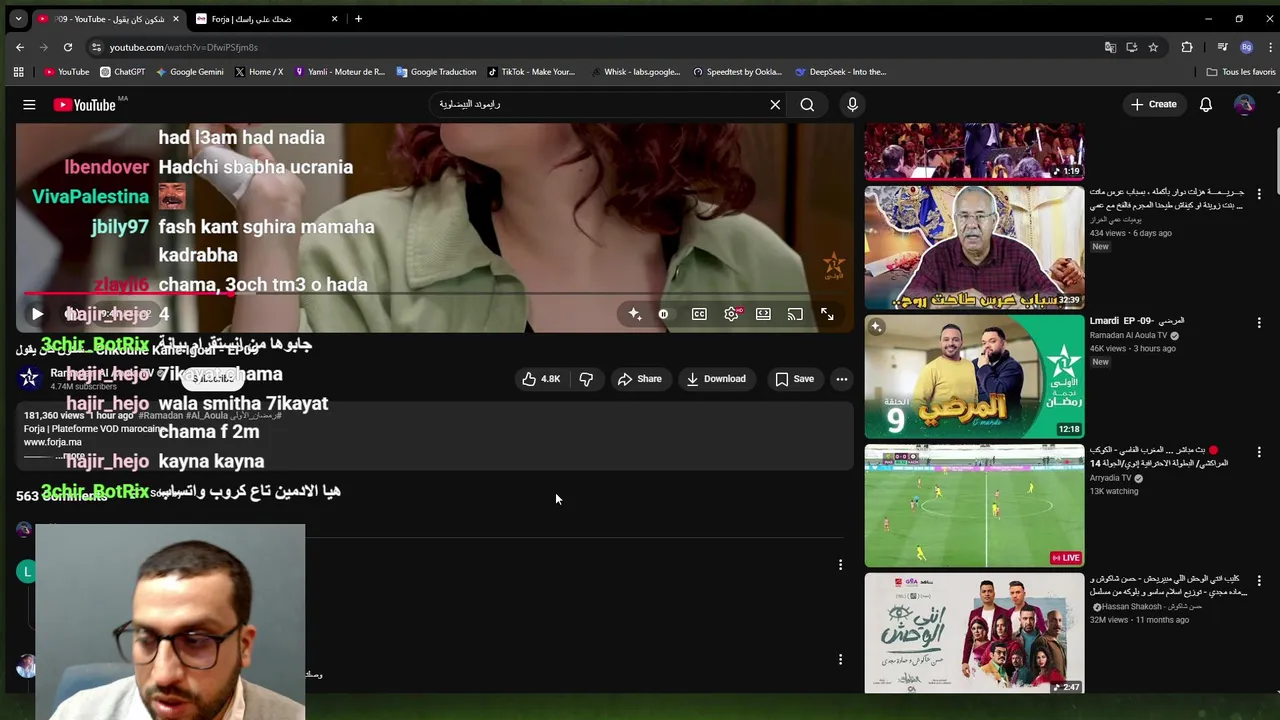Image resolution: width=1280 pixels, height=720 pixels.
Task: Bookmark this page with the star icon
Action: pyautogui.click(x=1153, y=47)
